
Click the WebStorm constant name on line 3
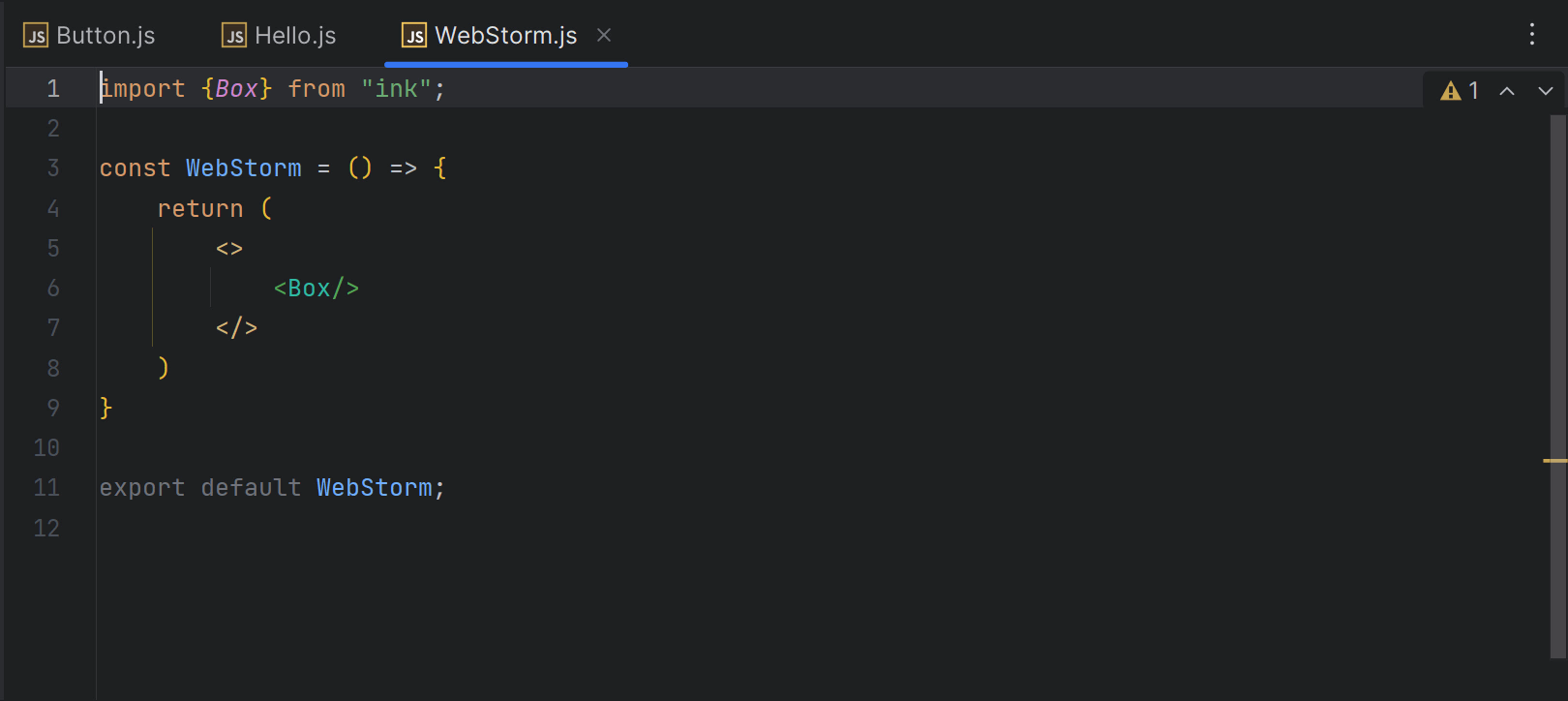pyautogui.click(x=243, y=168)
